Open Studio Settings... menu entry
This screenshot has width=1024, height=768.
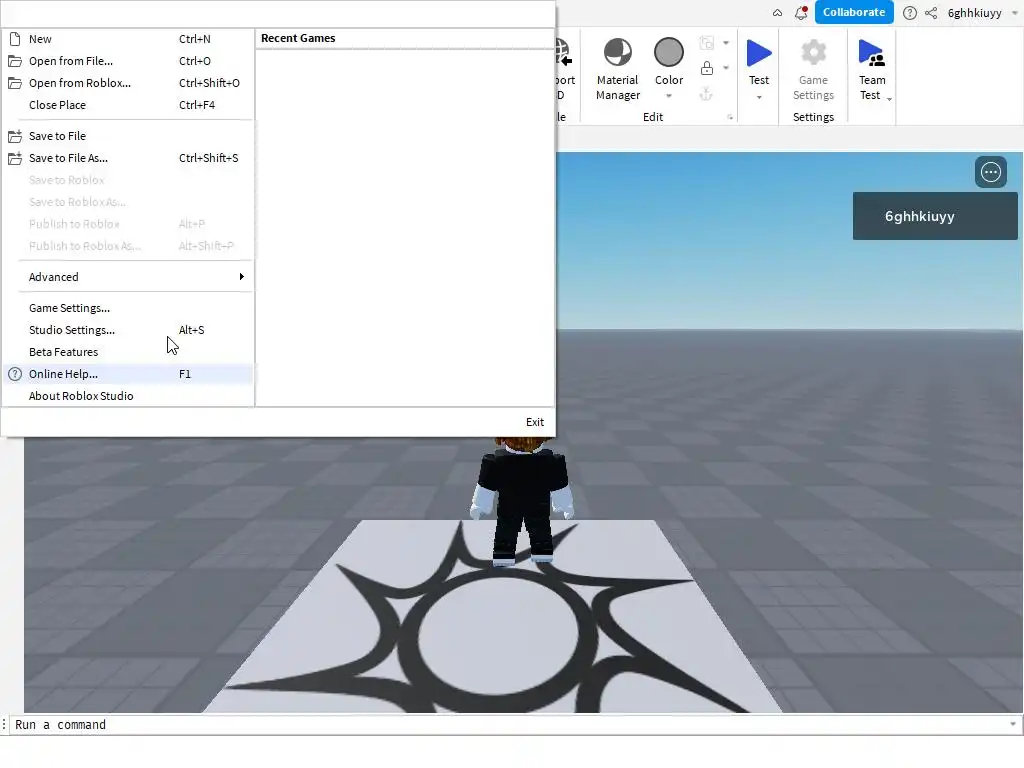(128, 330)
